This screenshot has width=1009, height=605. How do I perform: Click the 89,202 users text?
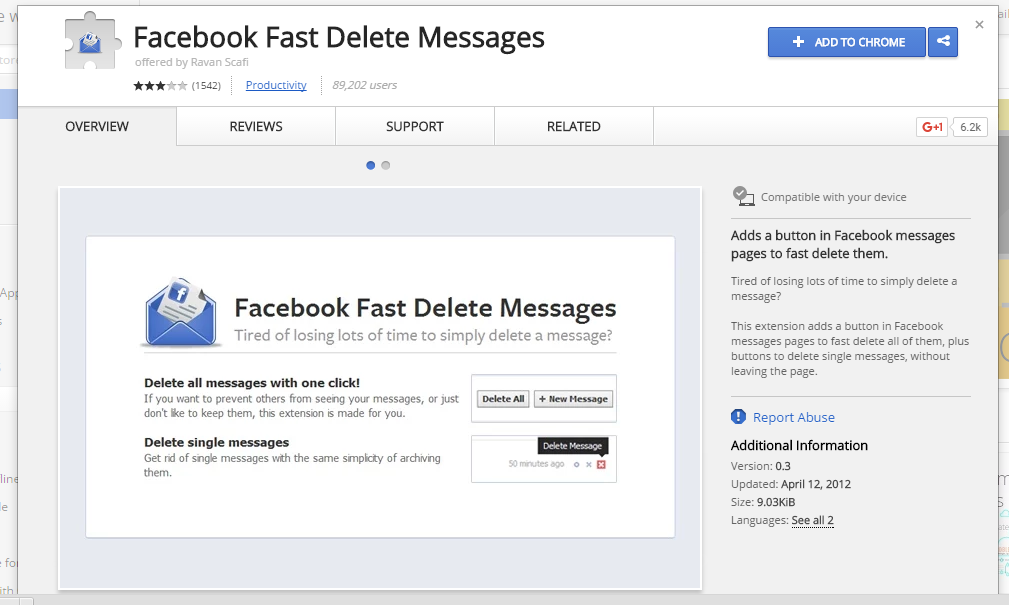point(364,85)
